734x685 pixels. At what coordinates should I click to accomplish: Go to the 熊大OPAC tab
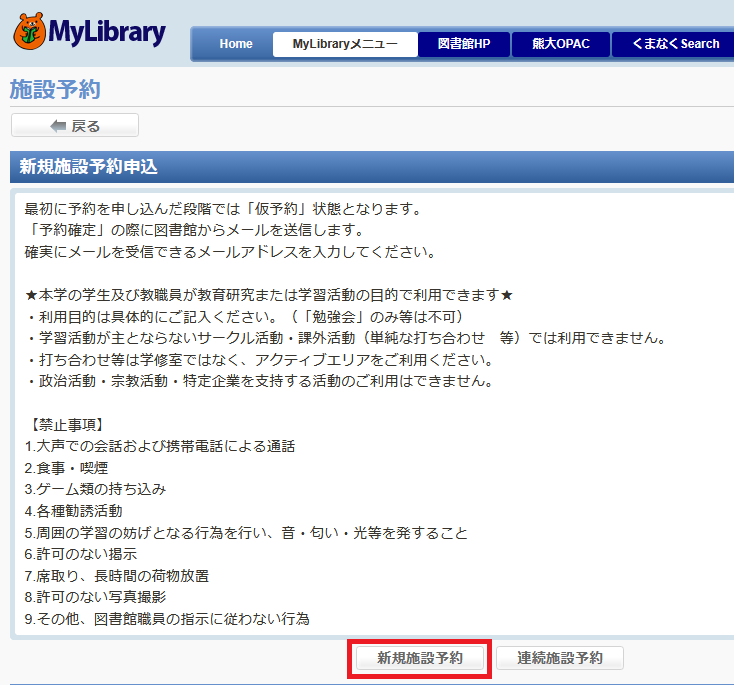[x=561, y=44]
